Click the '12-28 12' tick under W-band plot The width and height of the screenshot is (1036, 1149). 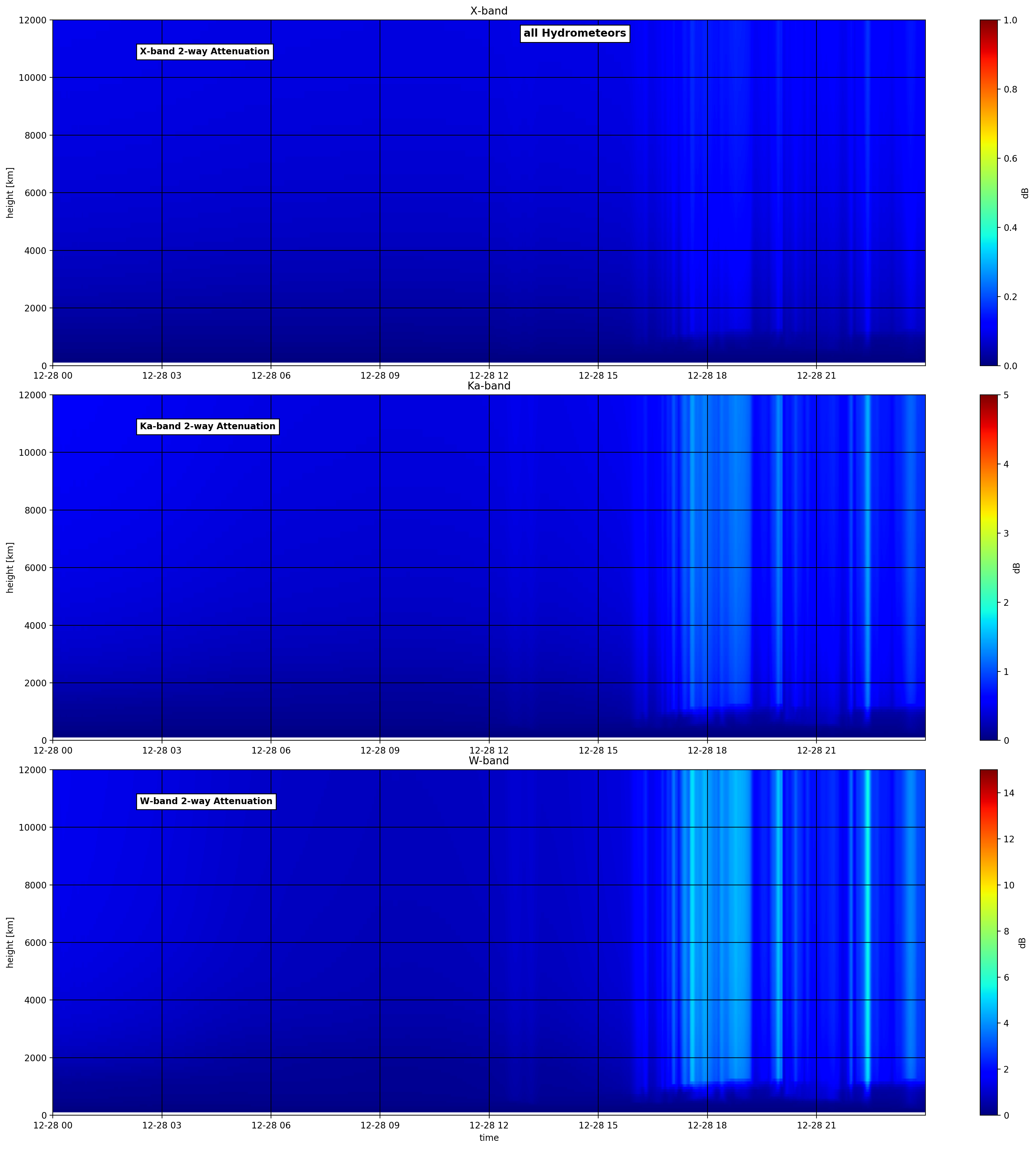coord(488,1126)
